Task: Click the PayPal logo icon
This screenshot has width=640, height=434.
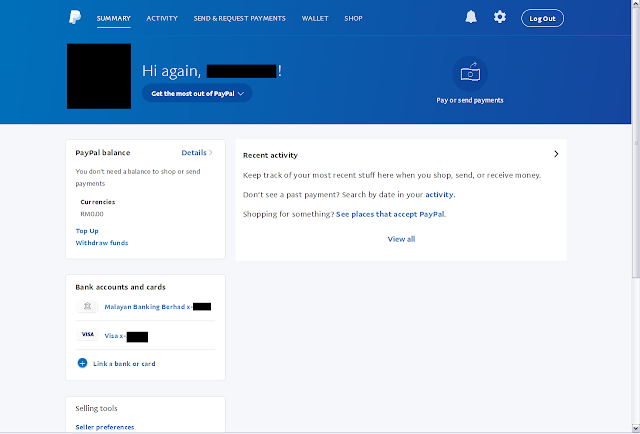Action: [x=75, y=18]
